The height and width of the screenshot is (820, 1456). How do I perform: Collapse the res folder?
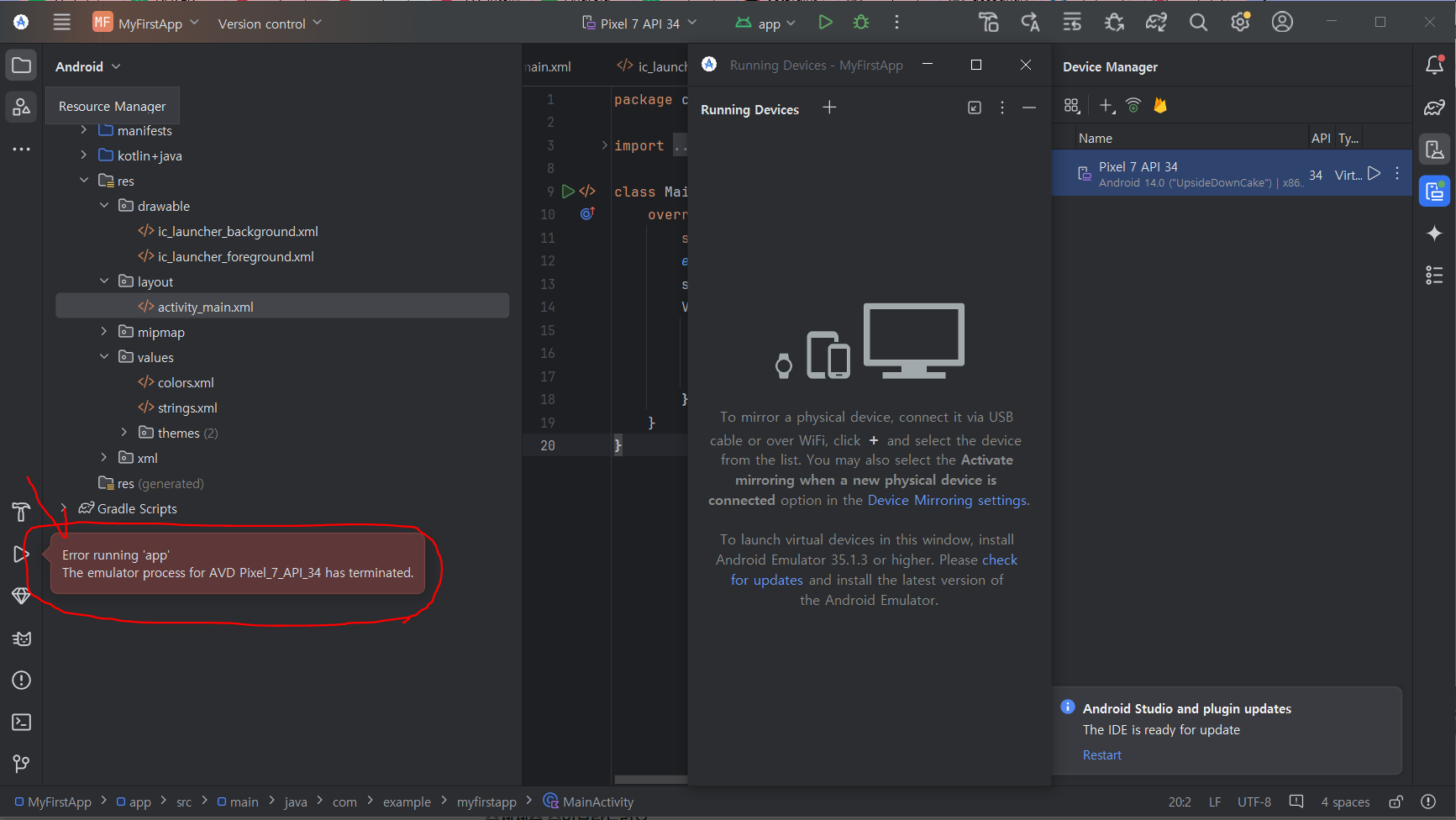click(x=83, y=181)
